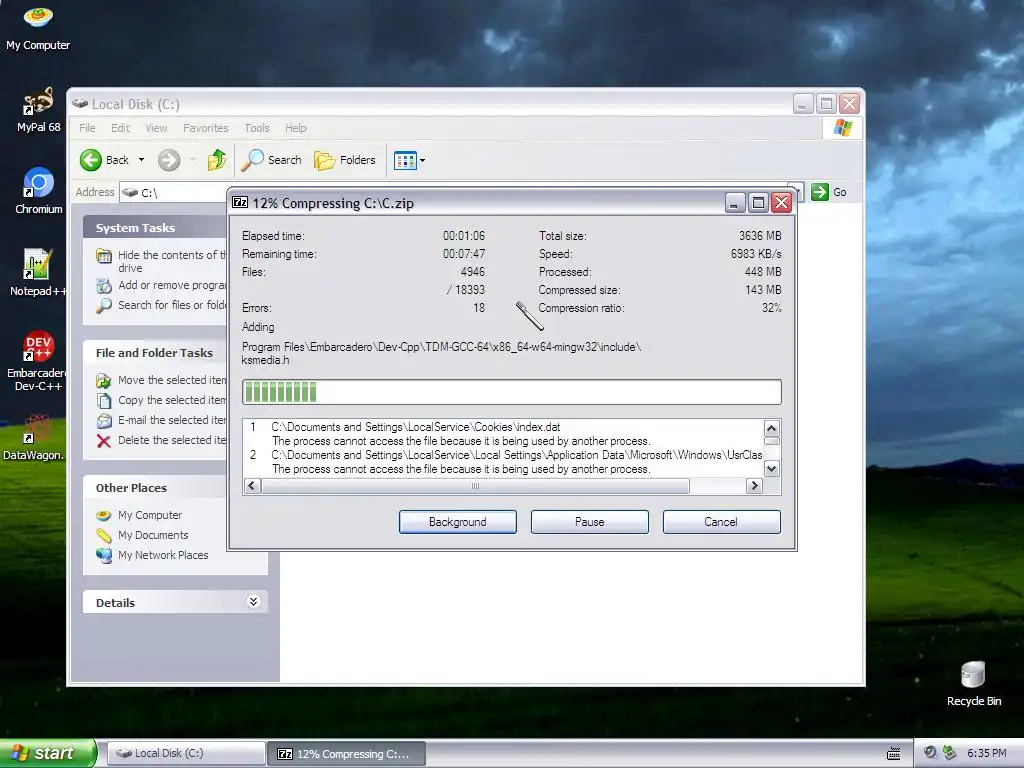Minimize the 7-Zip compressing dialog
Image resolution: width=1024 pixels, height=768 pixels.
tap(735, 203)
